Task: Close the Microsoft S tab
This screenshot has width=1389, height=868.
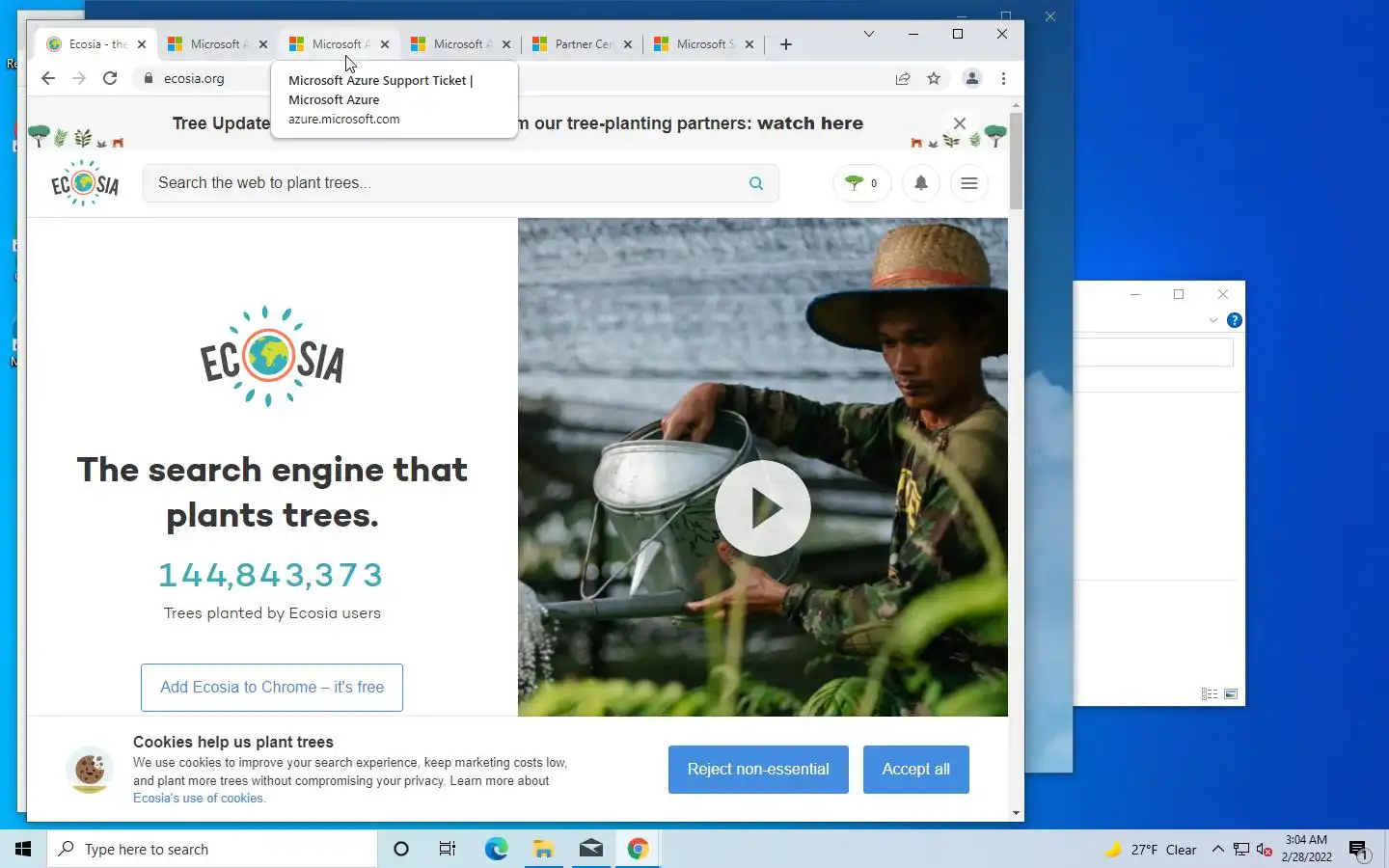Action: point(749,44)
